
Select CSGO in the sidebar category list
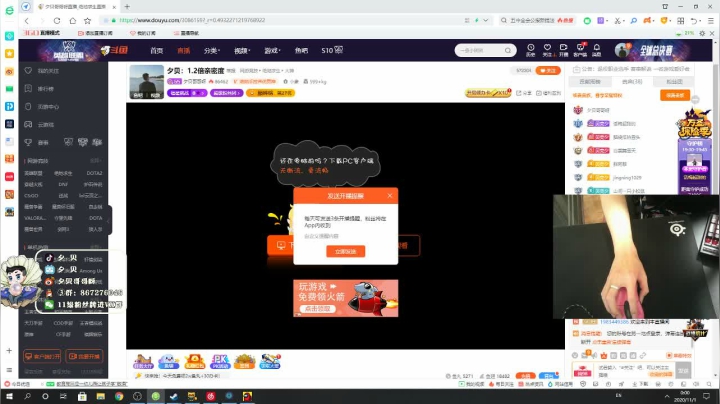click(x=31, y=196)
